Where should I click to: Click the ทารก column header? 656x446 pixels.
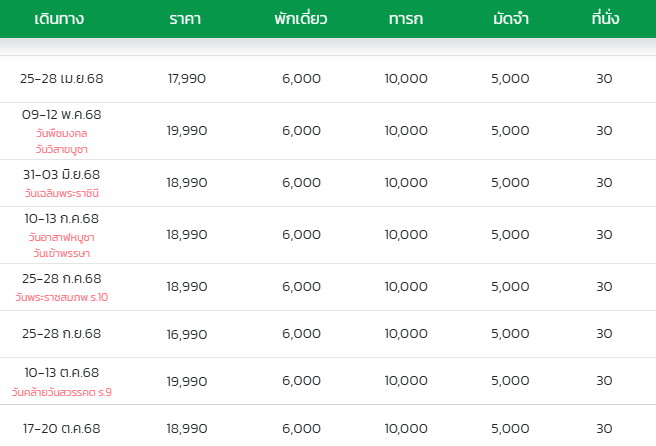click(406, 19)
